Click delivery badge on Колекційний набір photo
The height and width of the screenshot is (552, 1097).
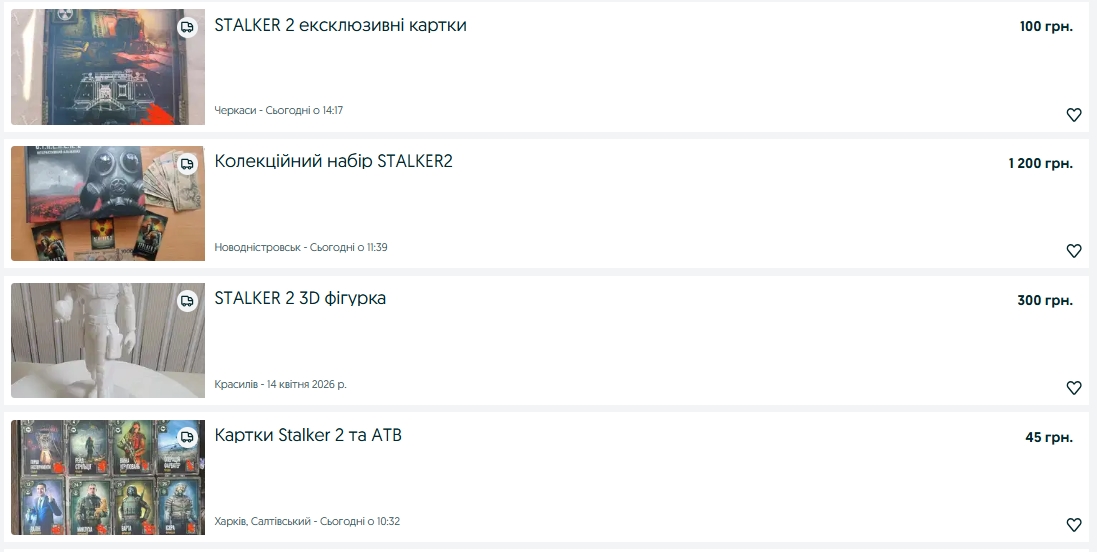[x=187, y=164]
